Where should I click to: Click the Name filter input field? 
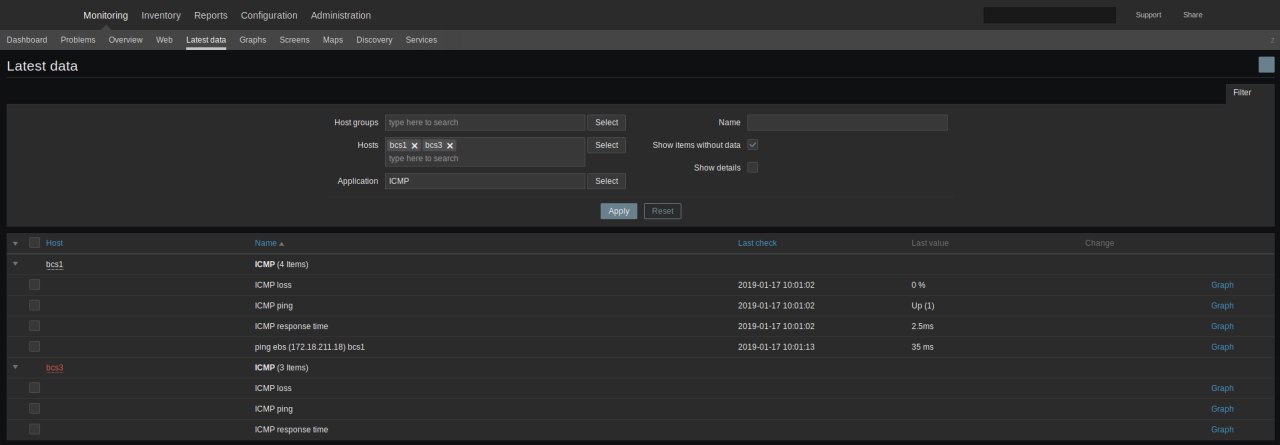pos(847,123)
